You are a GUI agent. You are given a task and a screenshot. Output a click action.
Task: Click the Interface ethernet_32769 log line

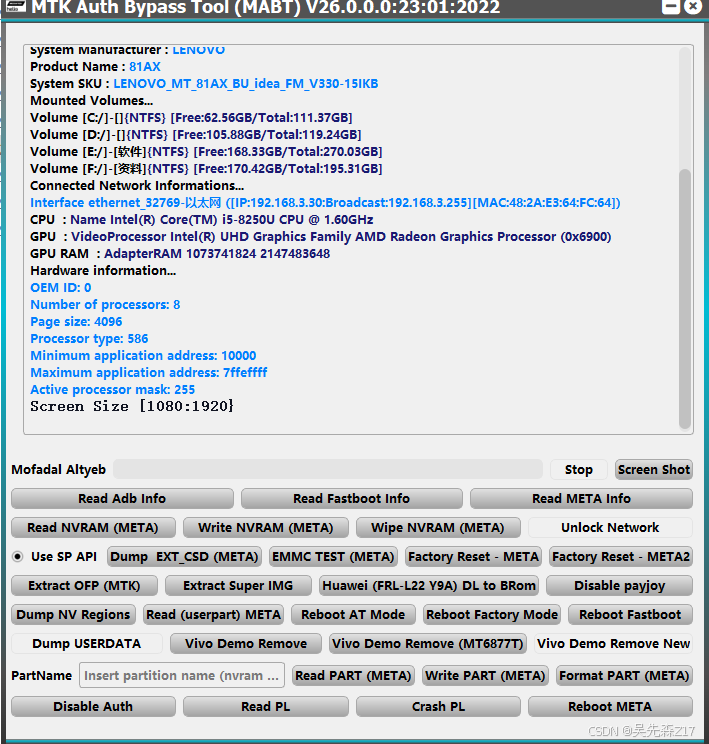pos(325,203)
